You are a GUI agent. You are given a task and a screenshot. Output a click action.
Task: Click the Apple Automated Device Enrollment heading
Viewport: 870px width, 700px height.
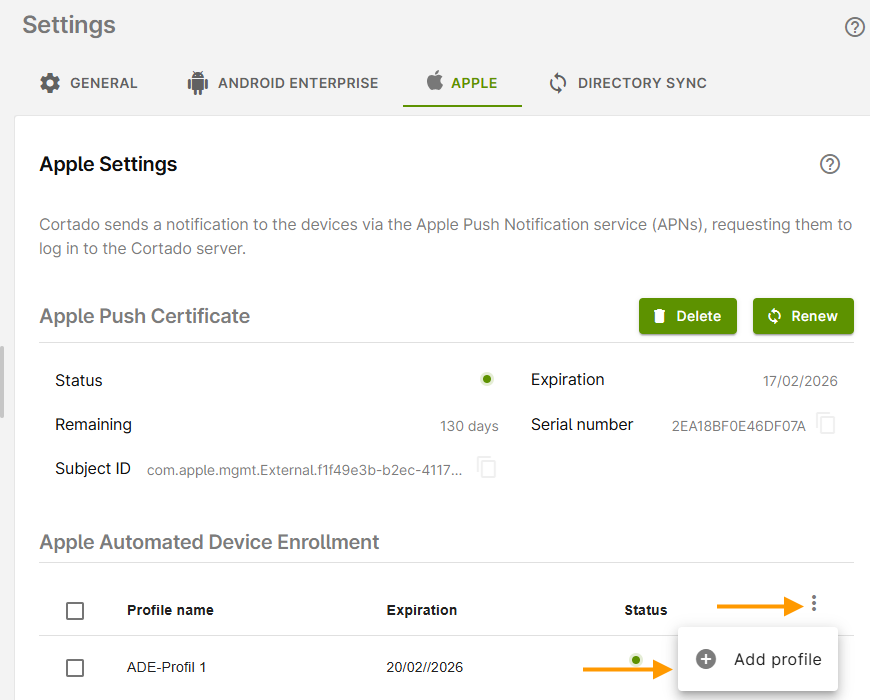coord(209,542)
